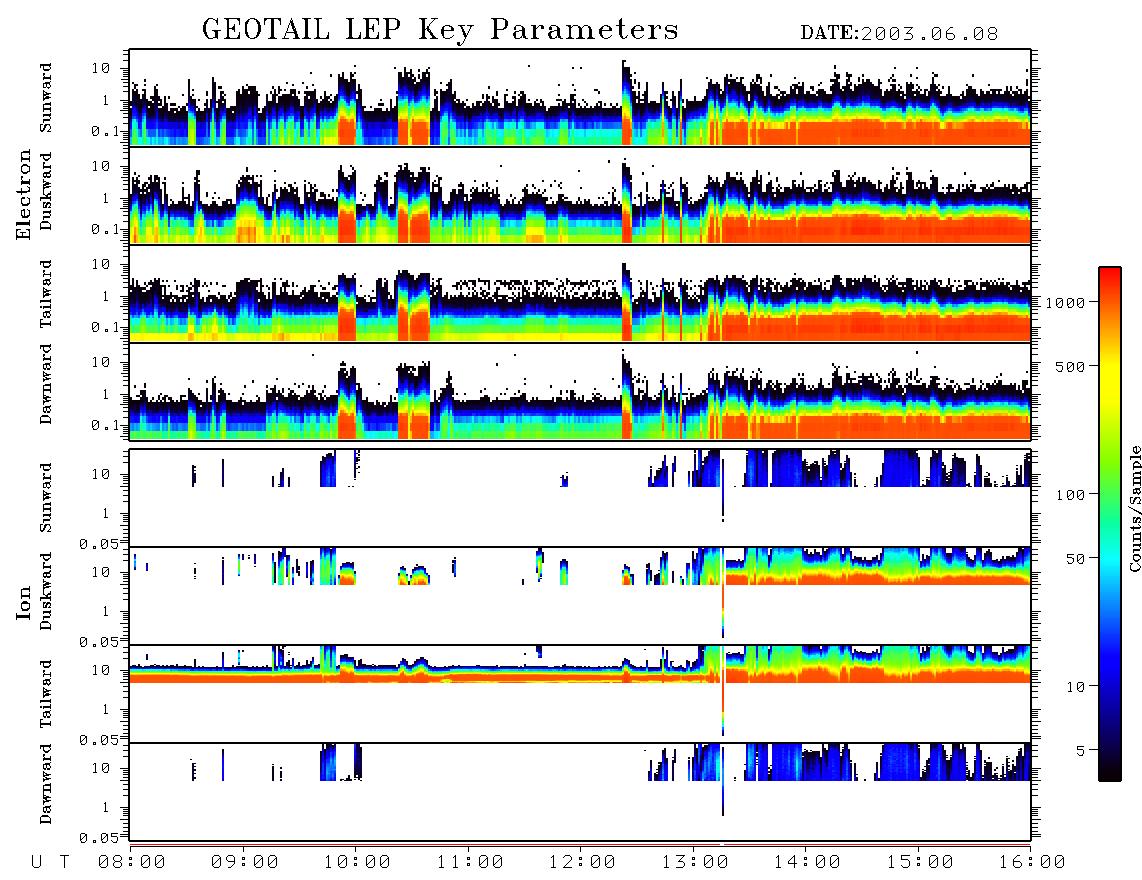Image resolution: width=1142 pixels, height=880 pixels.
Task: Select the Ion "Sunward" panel label
Action: coord(46,497)
